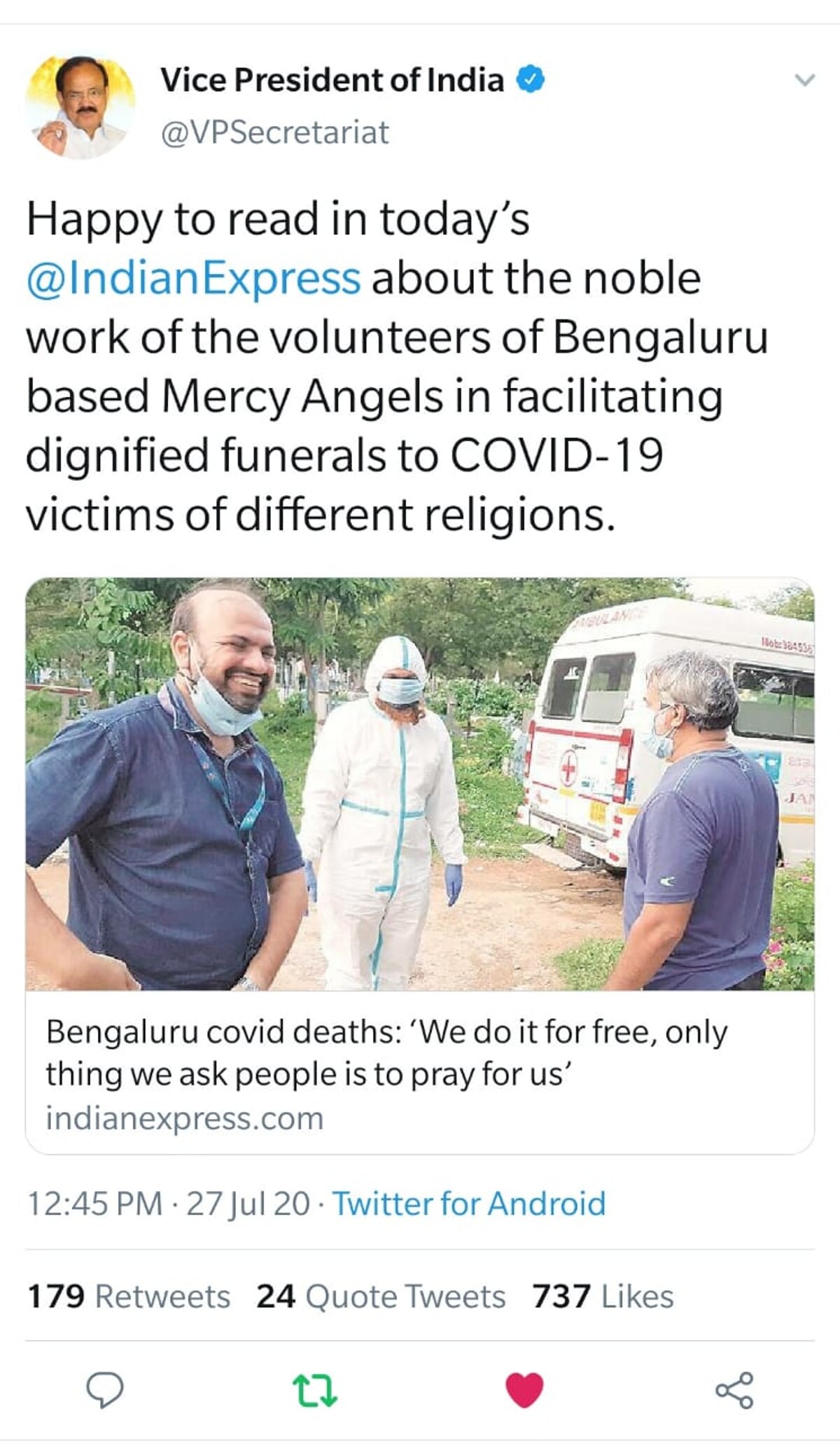Show the 179 Retweets list
The height and width of the screenshot is (1444, 840).
(129, 1296)
